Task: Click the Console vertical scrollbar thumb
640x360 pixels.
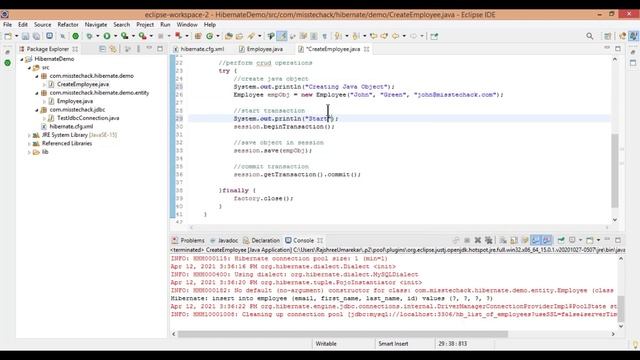Action: tap(621, 309)
